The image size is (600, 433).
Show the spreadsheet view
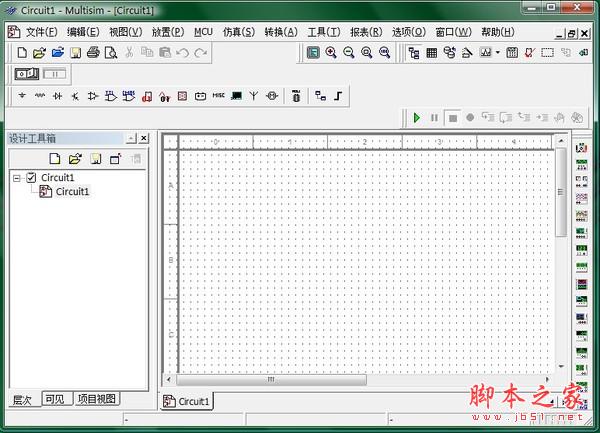point(432,52)
